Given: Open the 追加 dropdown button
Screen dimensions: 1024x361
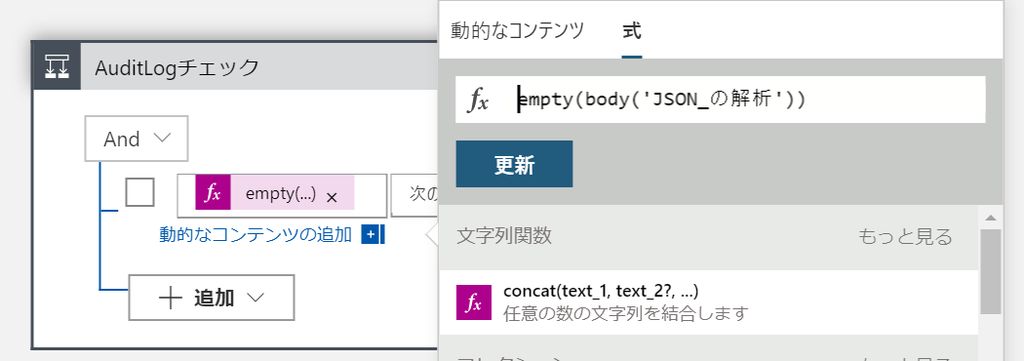Looking at the screenshot, I should coord(211,298).
